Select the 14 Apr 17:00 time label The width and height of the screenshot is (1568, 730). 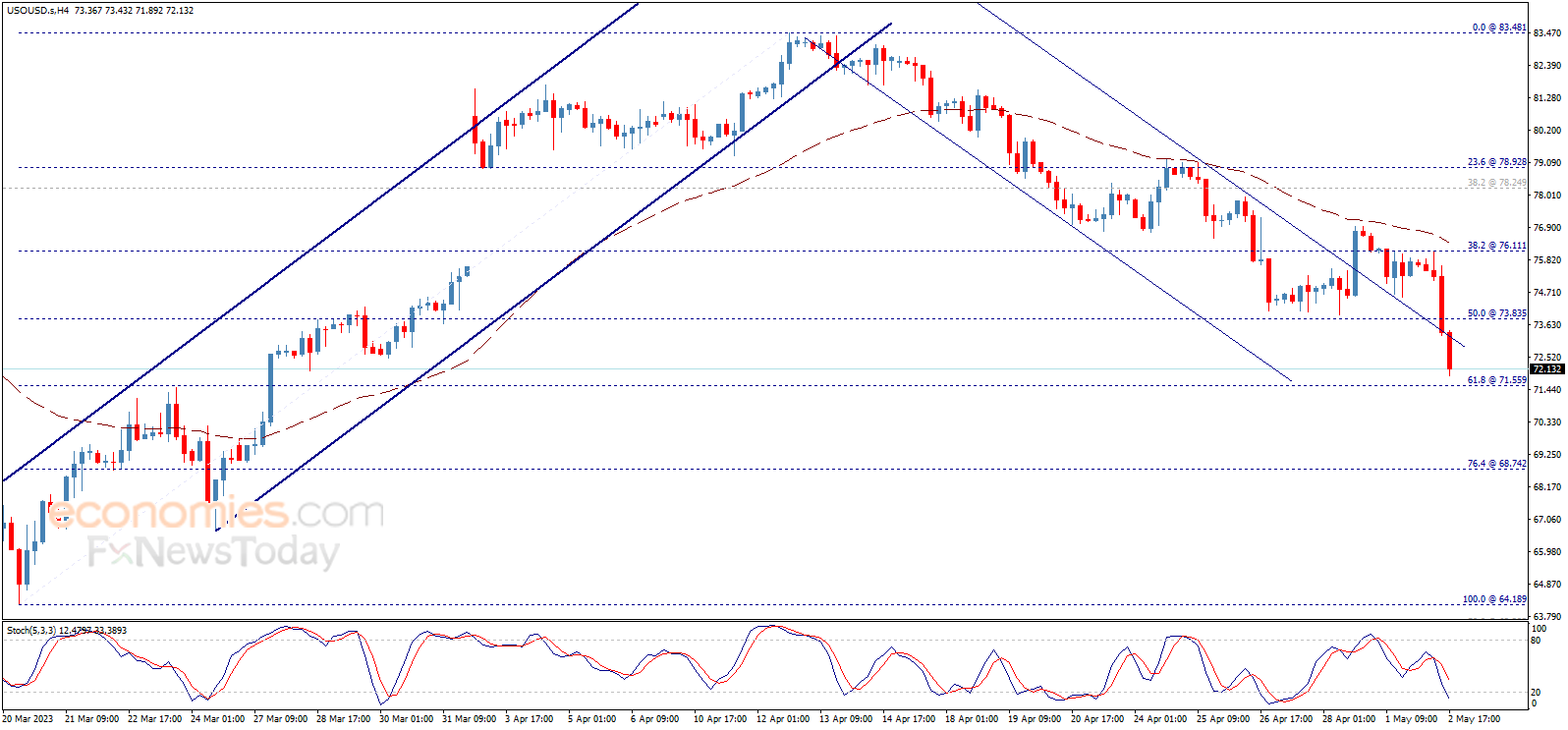click(909, 719)
